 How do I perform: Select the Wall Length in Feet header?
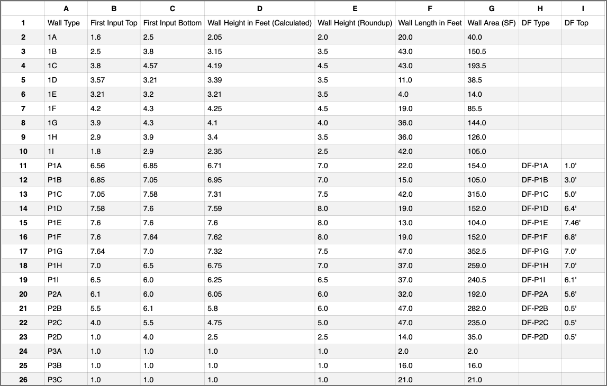(x=430, y=23)
